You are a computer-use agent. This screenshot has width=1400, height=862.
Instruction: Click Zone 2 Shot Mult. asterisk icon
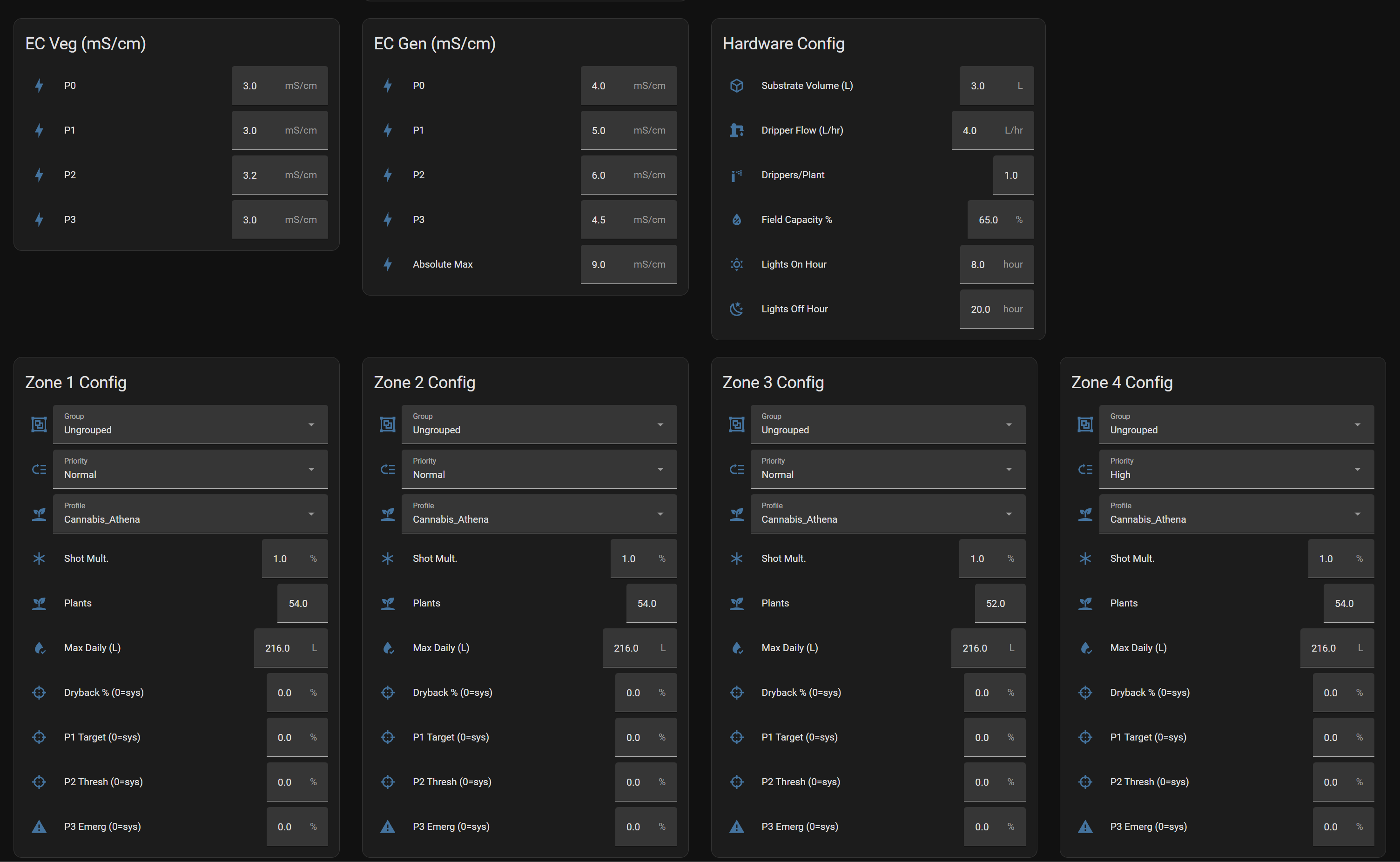388,559
